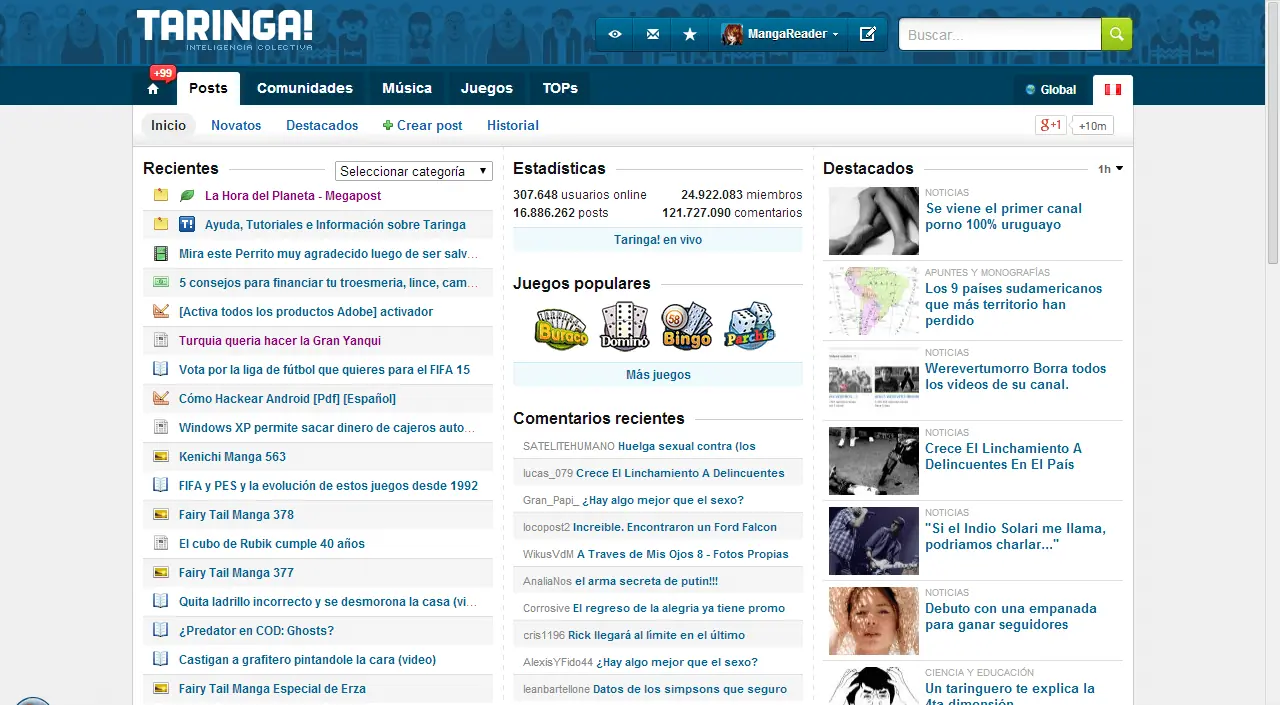
Task: Open the Domino game icon
Action: click(x=624, y=326)
